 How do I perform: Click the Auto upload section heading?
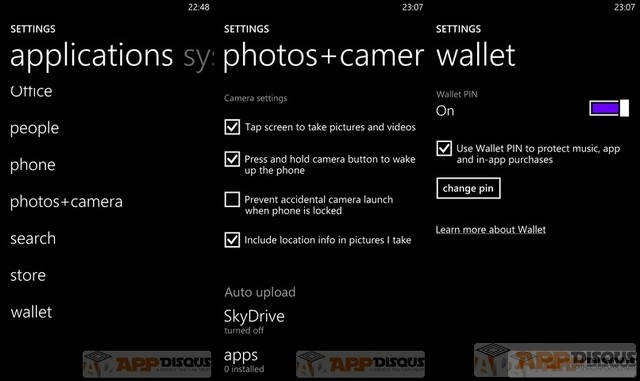tap(260, 292)
